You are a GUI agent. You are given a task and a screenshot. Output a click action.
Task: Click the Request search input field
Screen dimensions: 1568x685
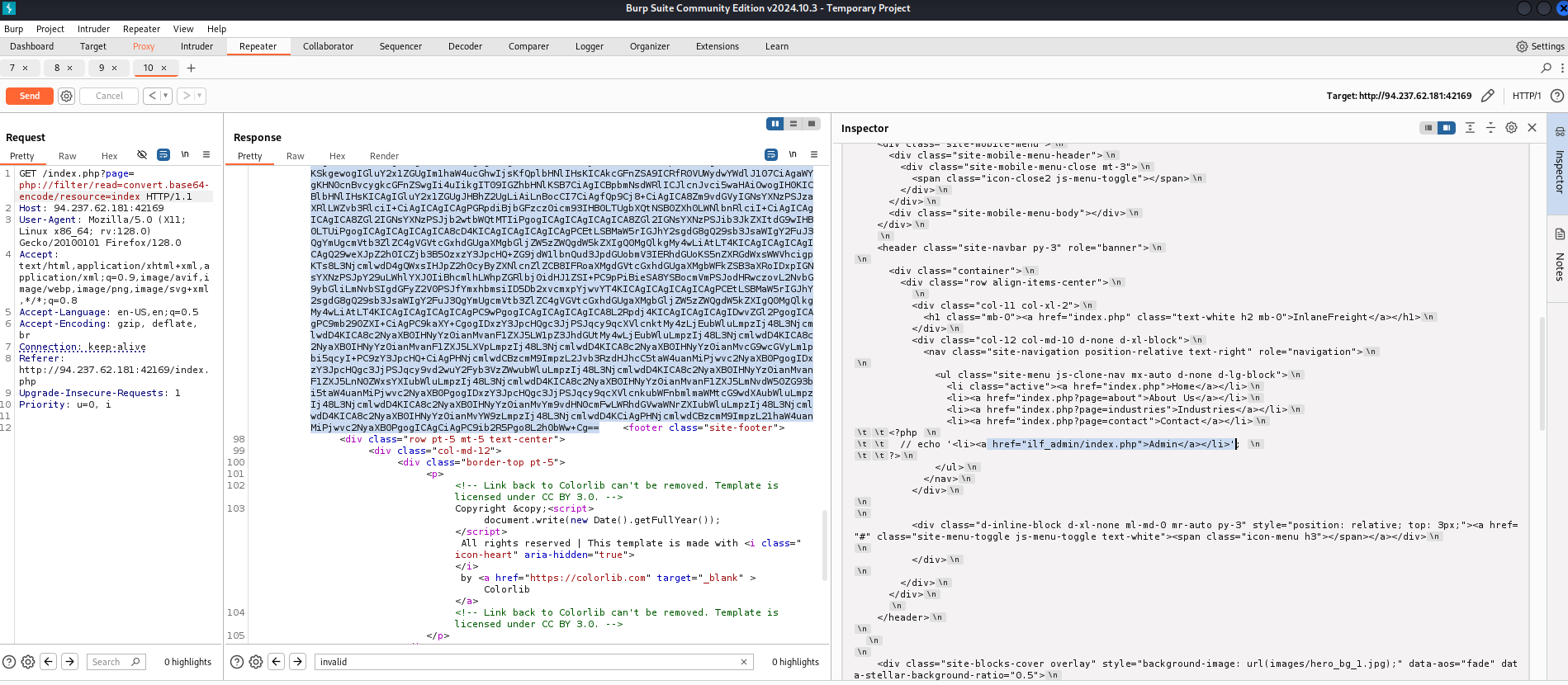coord(109,662)
